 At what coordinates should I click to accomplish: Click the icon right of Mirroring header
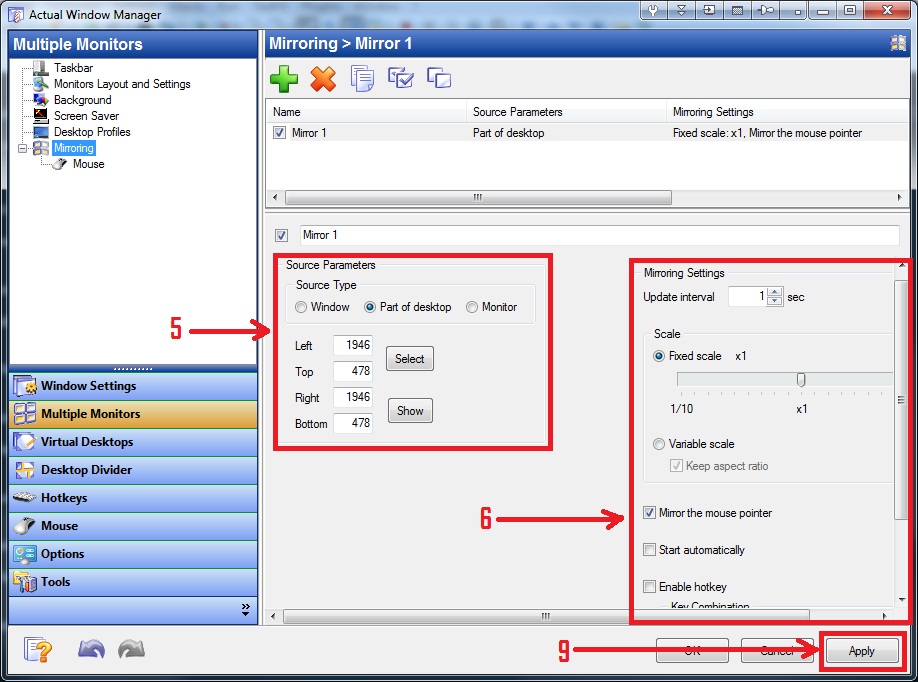click(898, 43)
